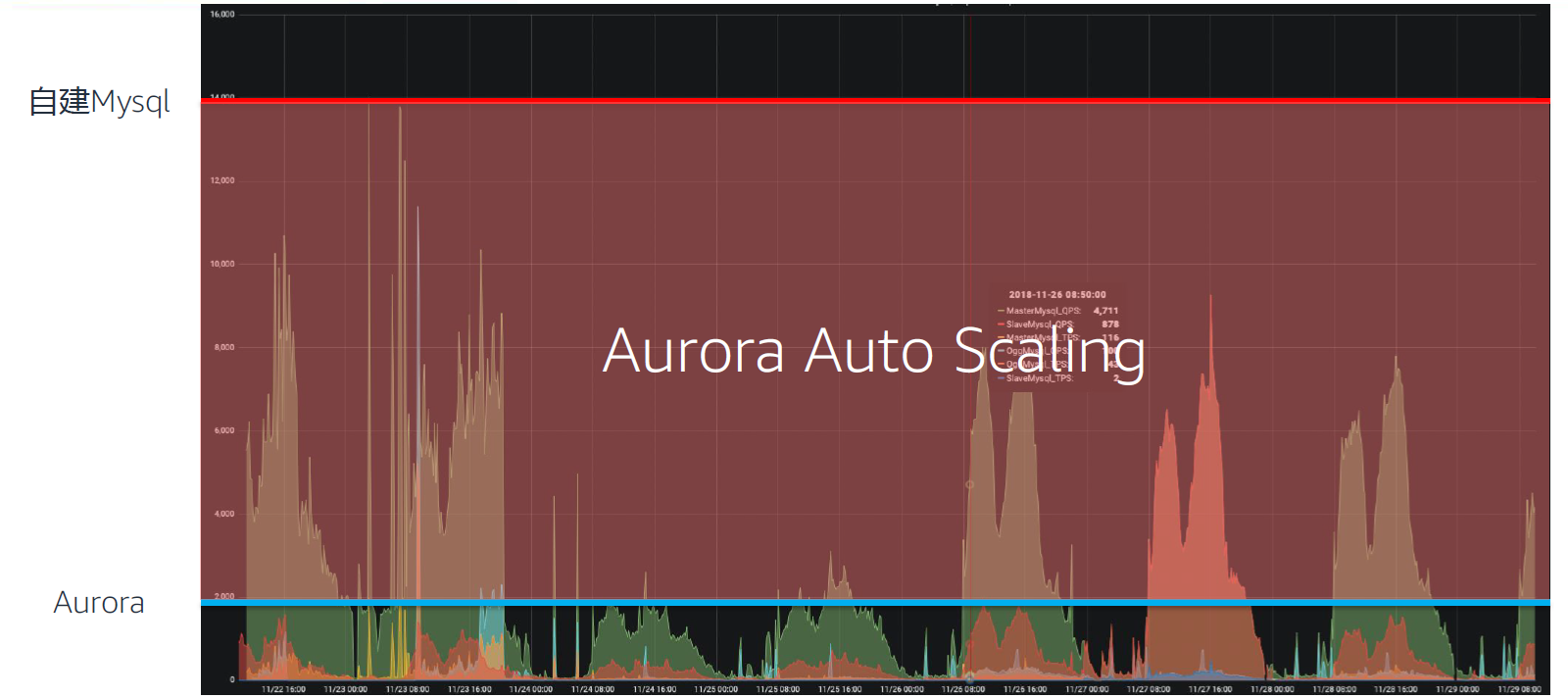The image size is (1568, 698).
Task: Click the 11/25 08:00 time axis label
Action: click(x=778, y=689)
